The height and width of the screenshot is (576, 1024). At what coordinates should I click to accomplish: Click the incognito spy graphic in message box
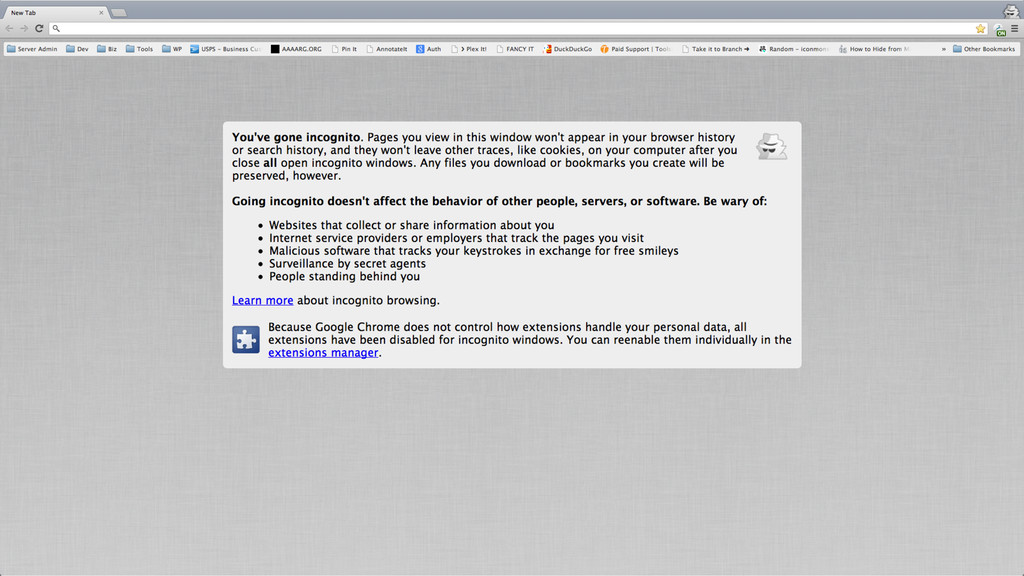pyautogui.click(x=771, y=146)
